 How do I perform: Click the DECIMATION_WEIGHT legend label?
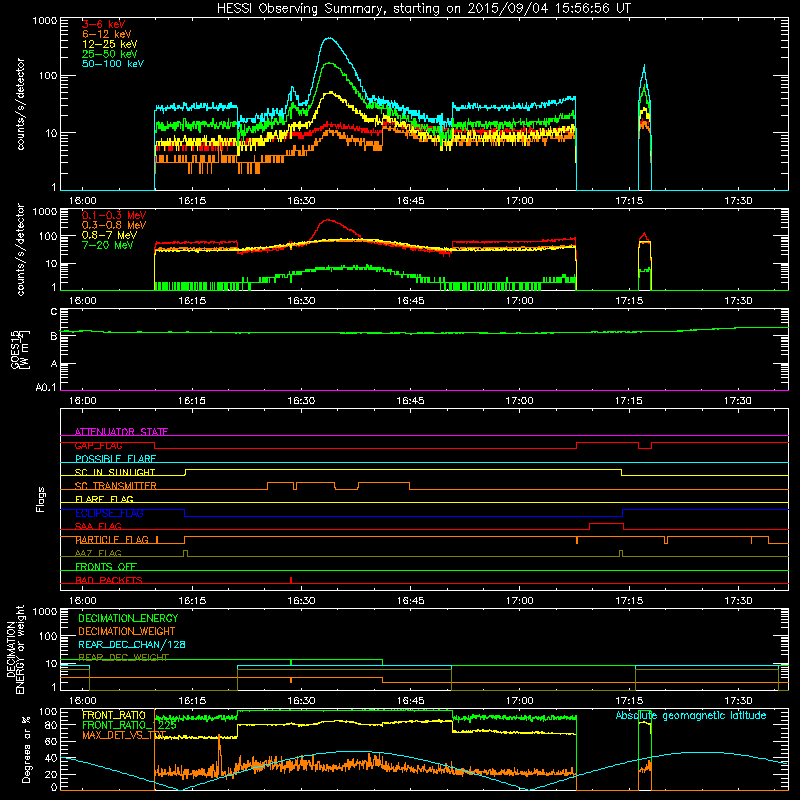[127, 631]
